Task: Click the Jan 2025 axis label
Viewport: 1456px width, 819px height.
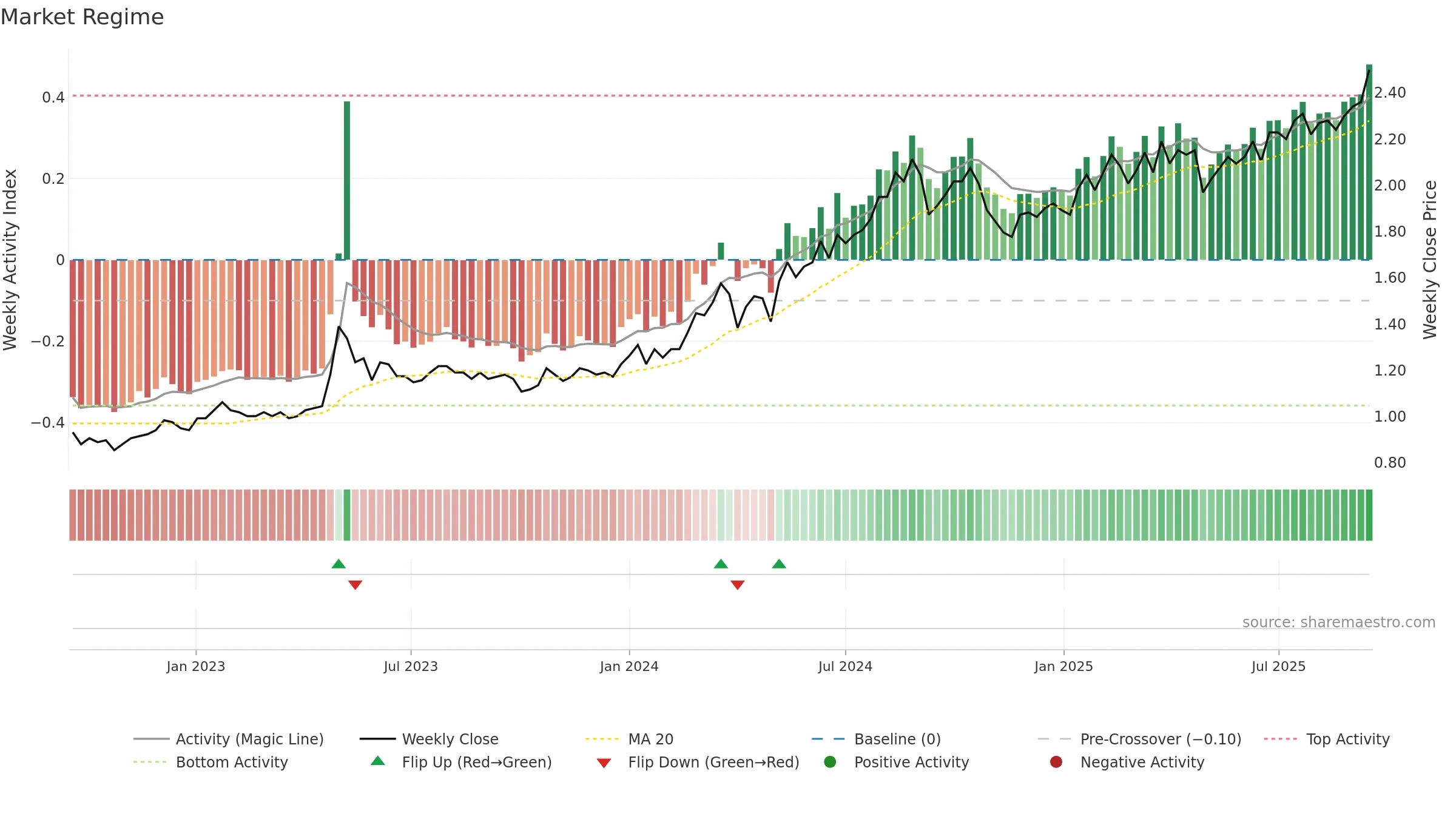Action: click(1063, 666)
